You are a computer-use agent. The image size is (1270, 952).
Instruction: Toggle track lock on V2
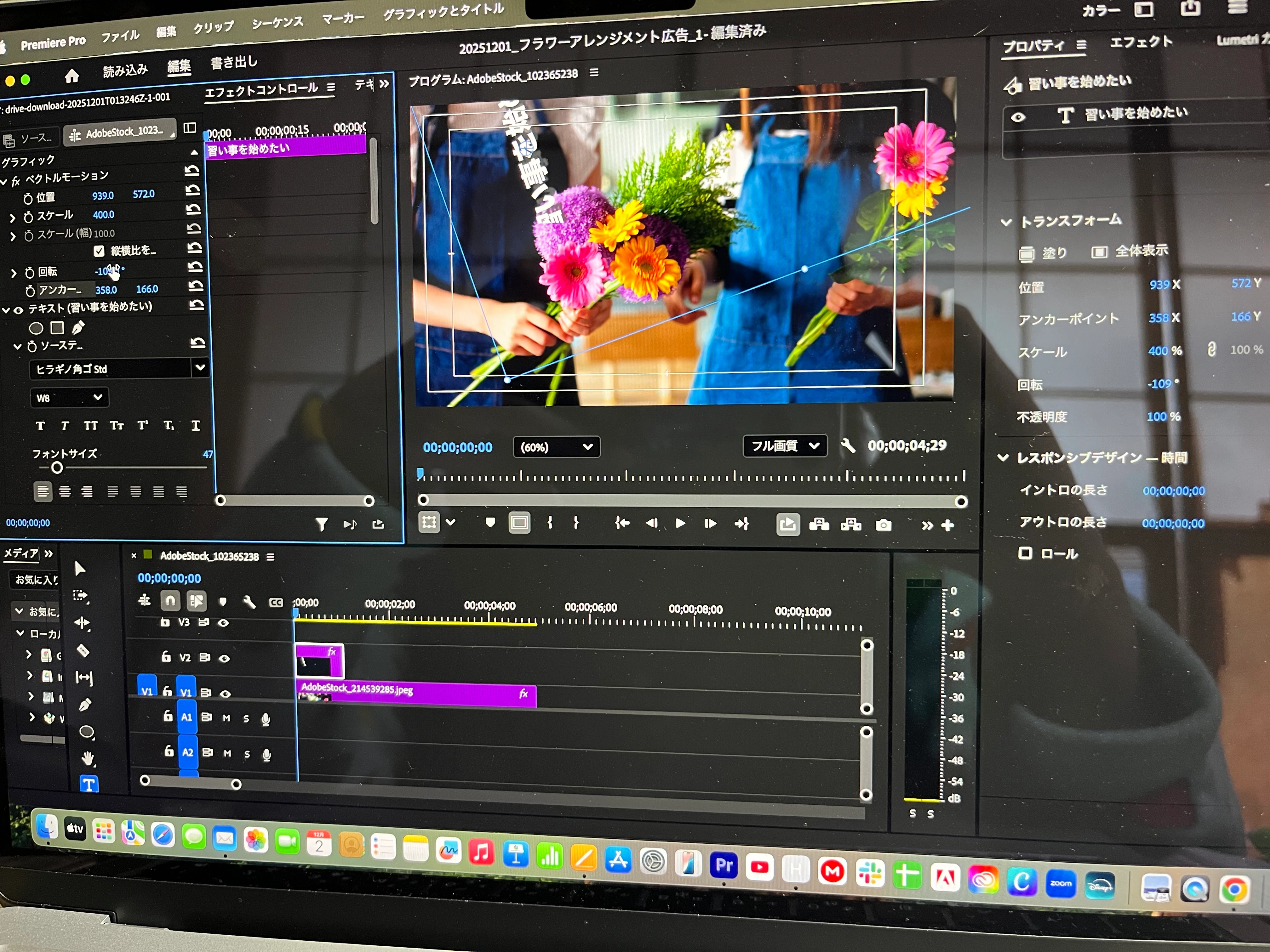point(166,656)
